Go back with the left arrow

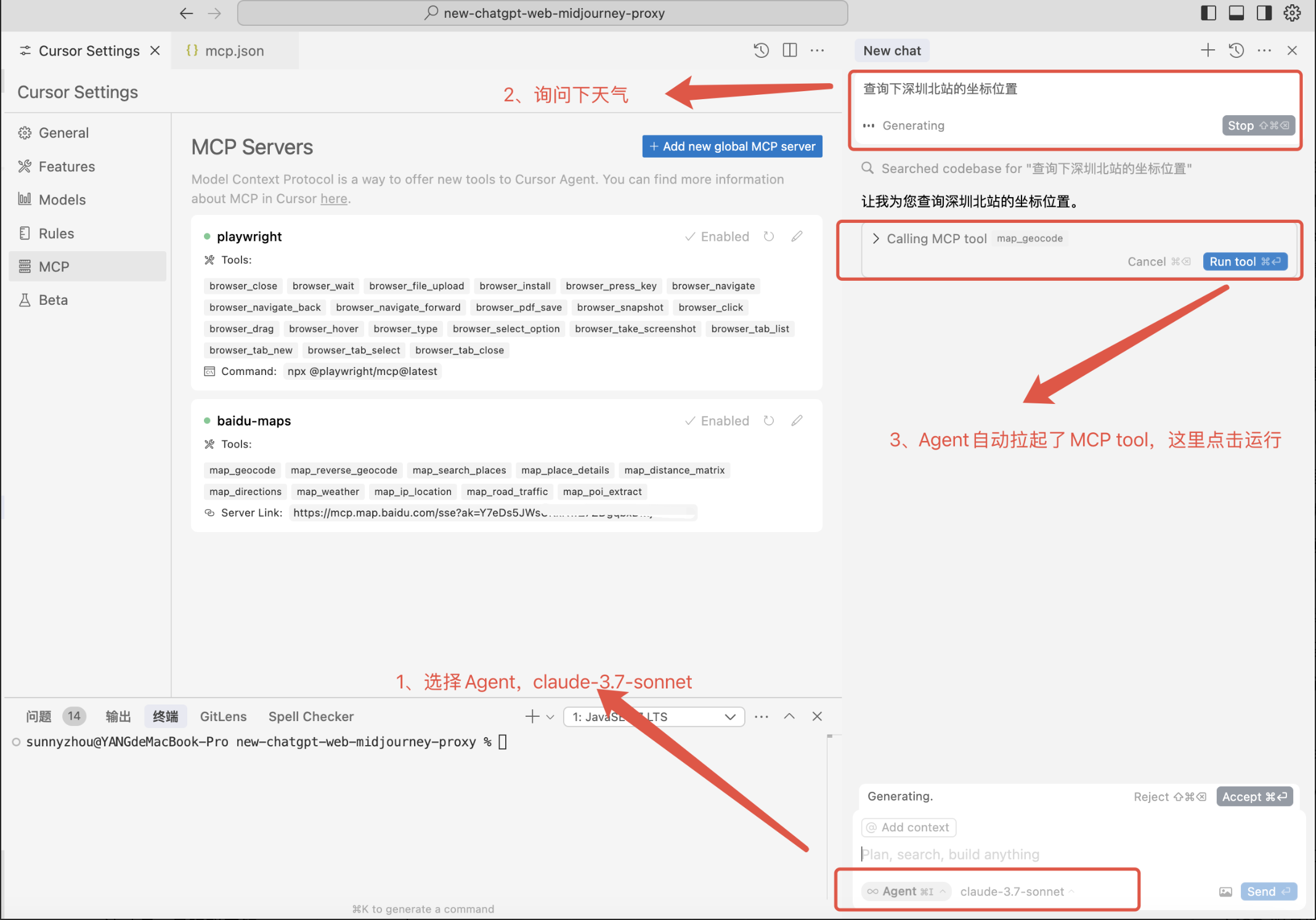(x=186, y=13)
